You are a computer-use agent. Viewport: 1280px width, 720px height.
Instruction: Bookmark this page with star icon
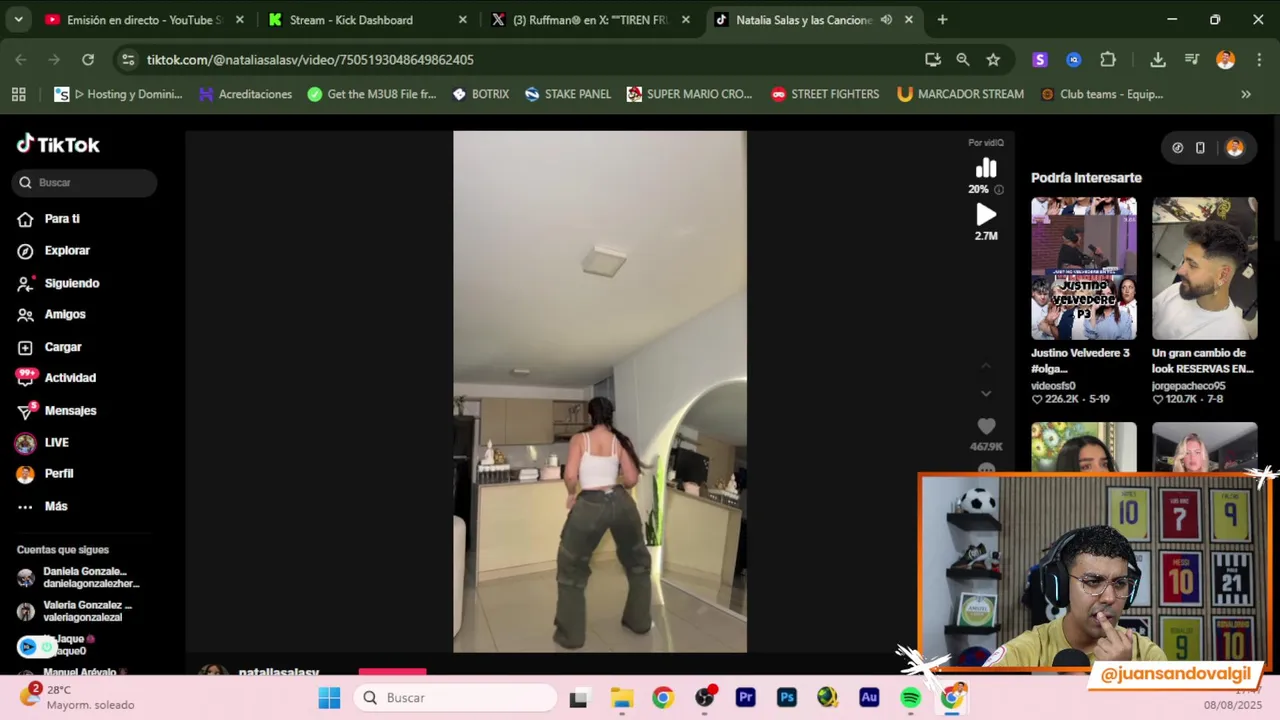(993, 60)
